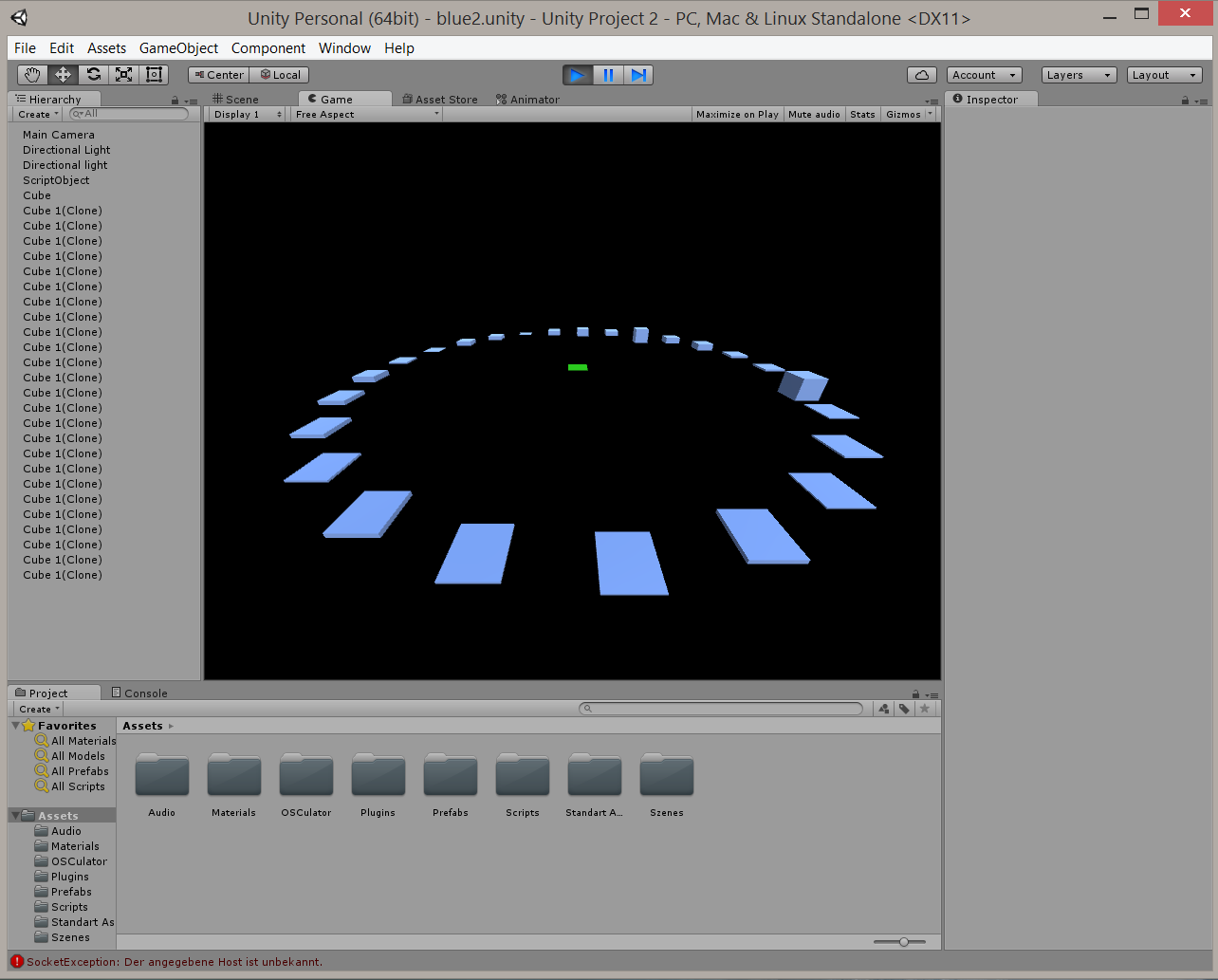Toggle Maximize on Play
The height and width of the screenshot is (980, 1218).
click(x=736, y=114)
